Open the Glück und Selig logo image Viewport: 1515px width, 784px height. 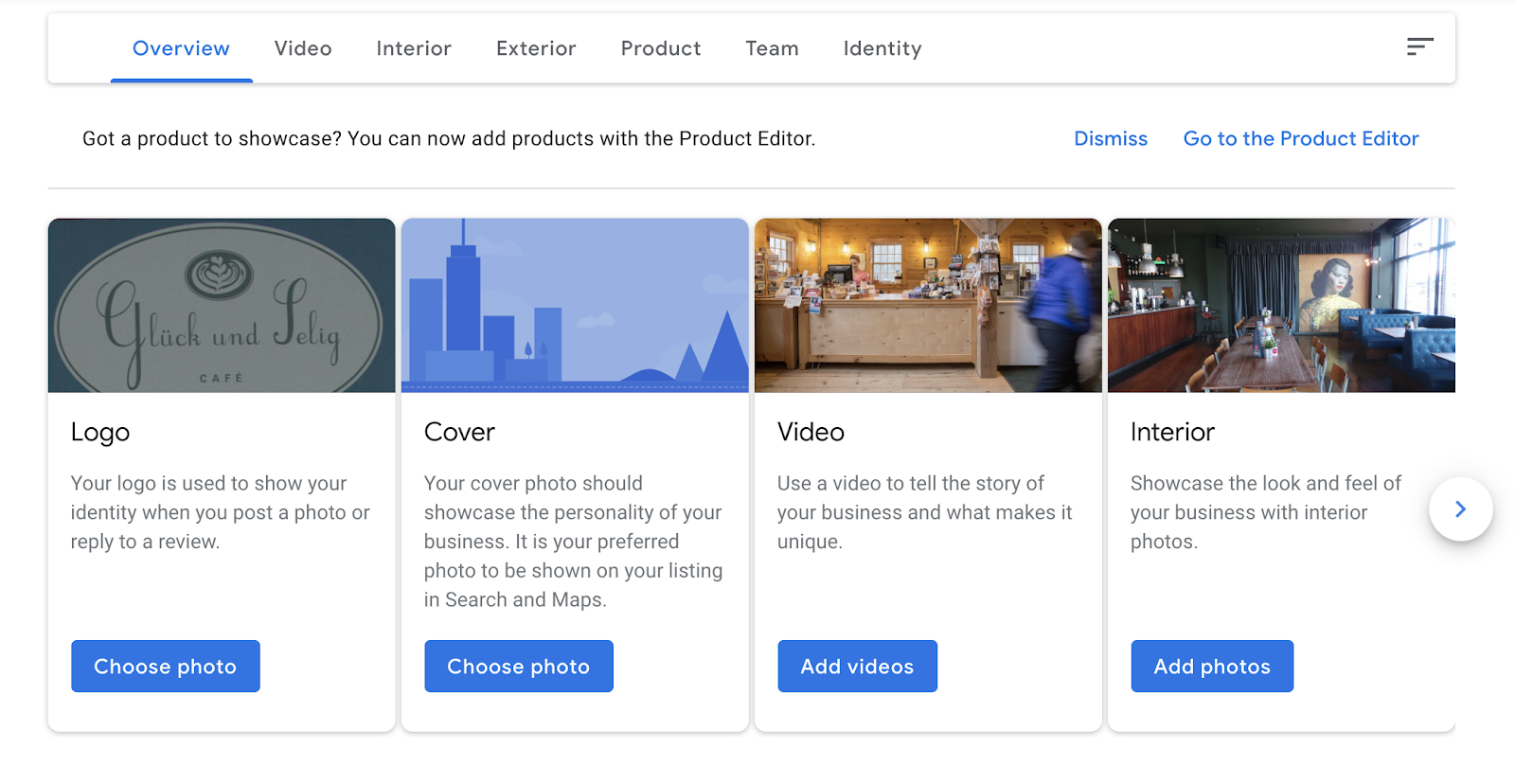tap(222, 306)
